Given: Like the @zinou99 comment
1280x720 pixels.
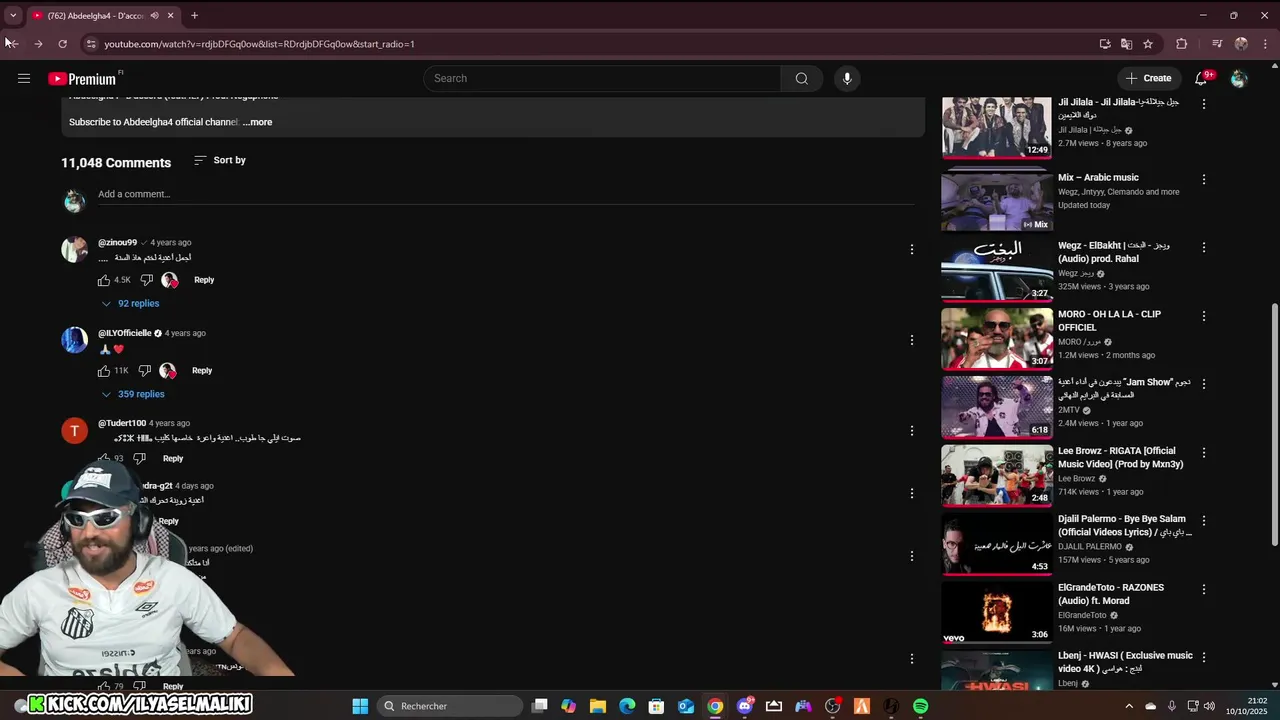Looking at the screenshot, I should [x=104, y=280].
